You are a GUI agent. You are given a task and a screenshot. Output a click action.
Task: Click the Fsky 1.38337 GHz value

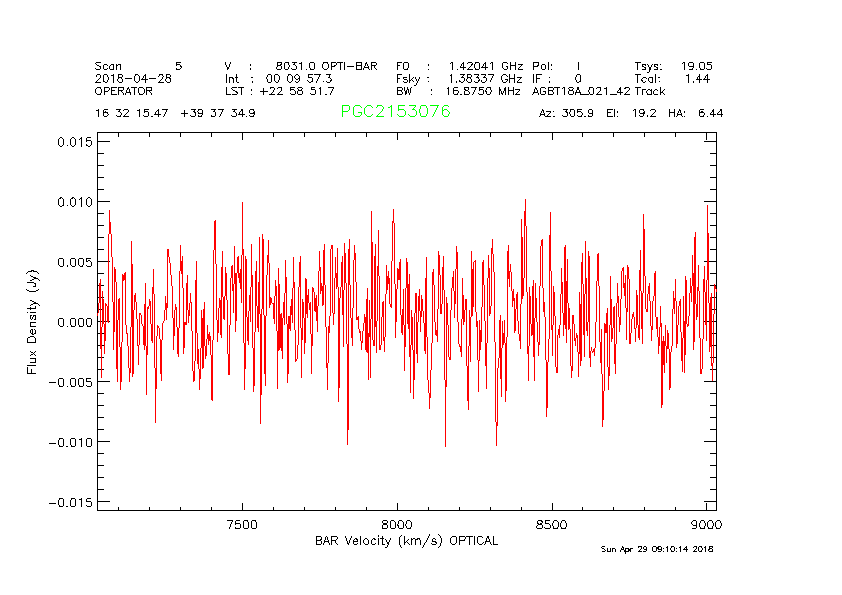(x=459, y=78)
